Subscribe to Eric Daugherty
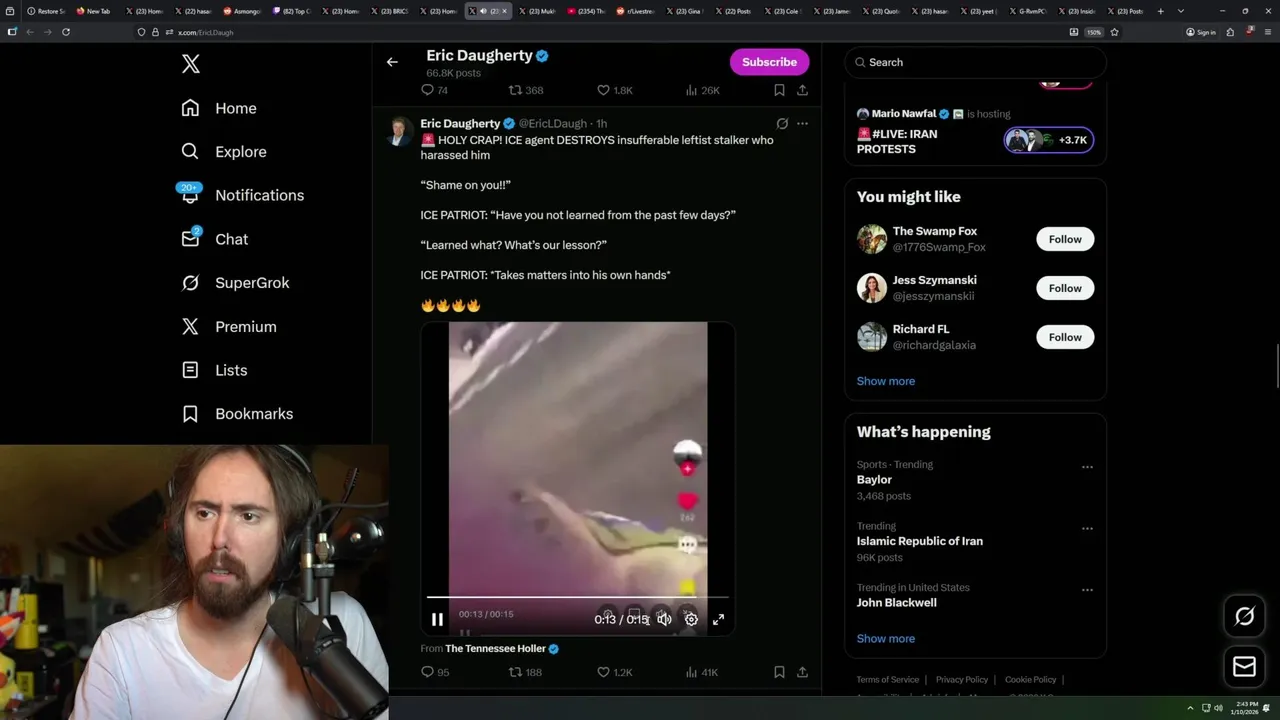The height and width of the screenshot is (720, 1280). coord(769,62)
